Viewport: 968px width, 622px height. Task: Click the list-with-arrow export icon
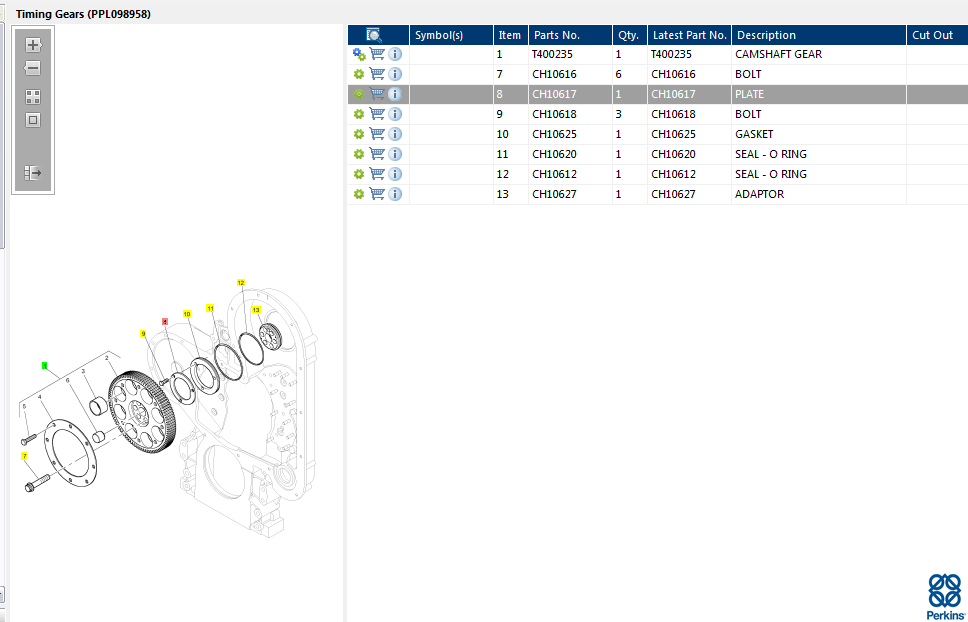pyautogui.click(x=32, y=173)
